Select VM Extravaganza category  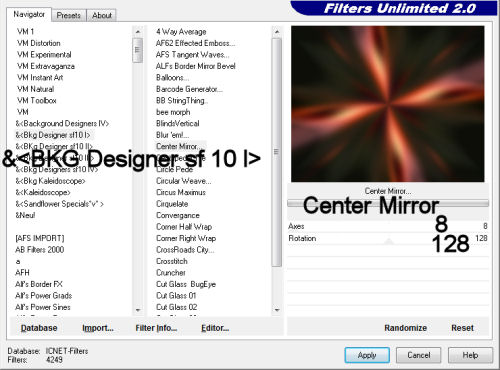point(46,66)
